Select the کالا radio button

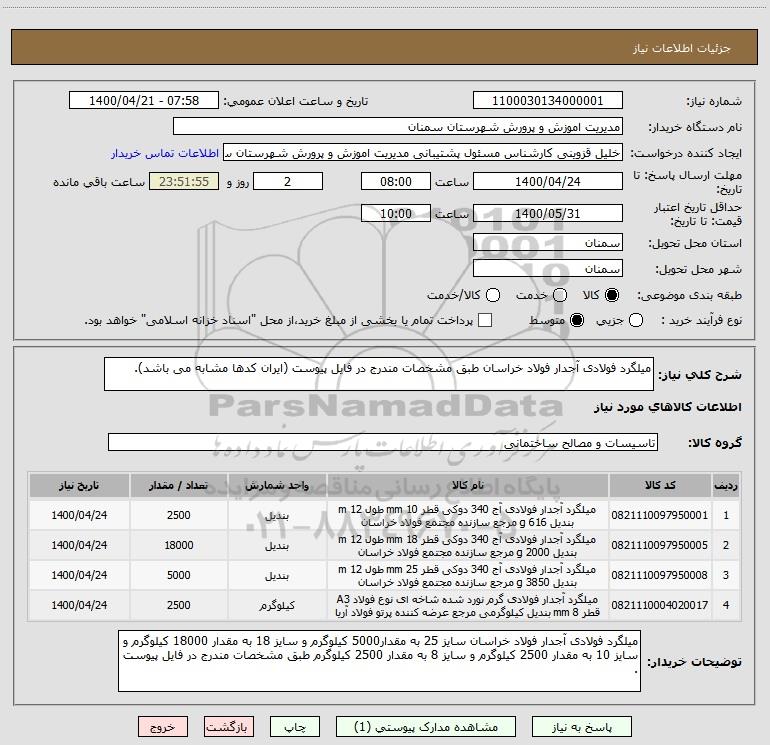click(x=612, y=295)
